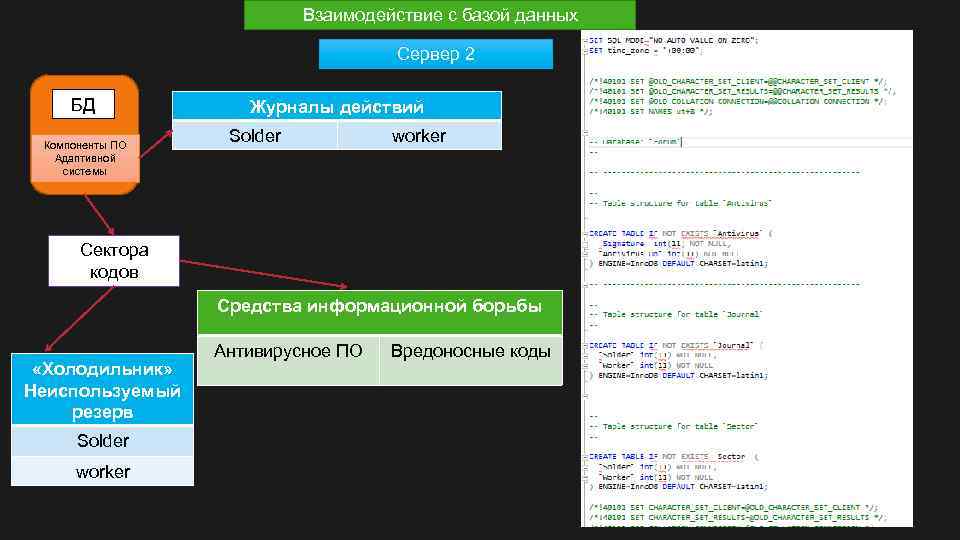The width and height of the screenshot is (960, 540).
Task: Select the blue 'Сервер 2' box
Action: click(435, 54)
